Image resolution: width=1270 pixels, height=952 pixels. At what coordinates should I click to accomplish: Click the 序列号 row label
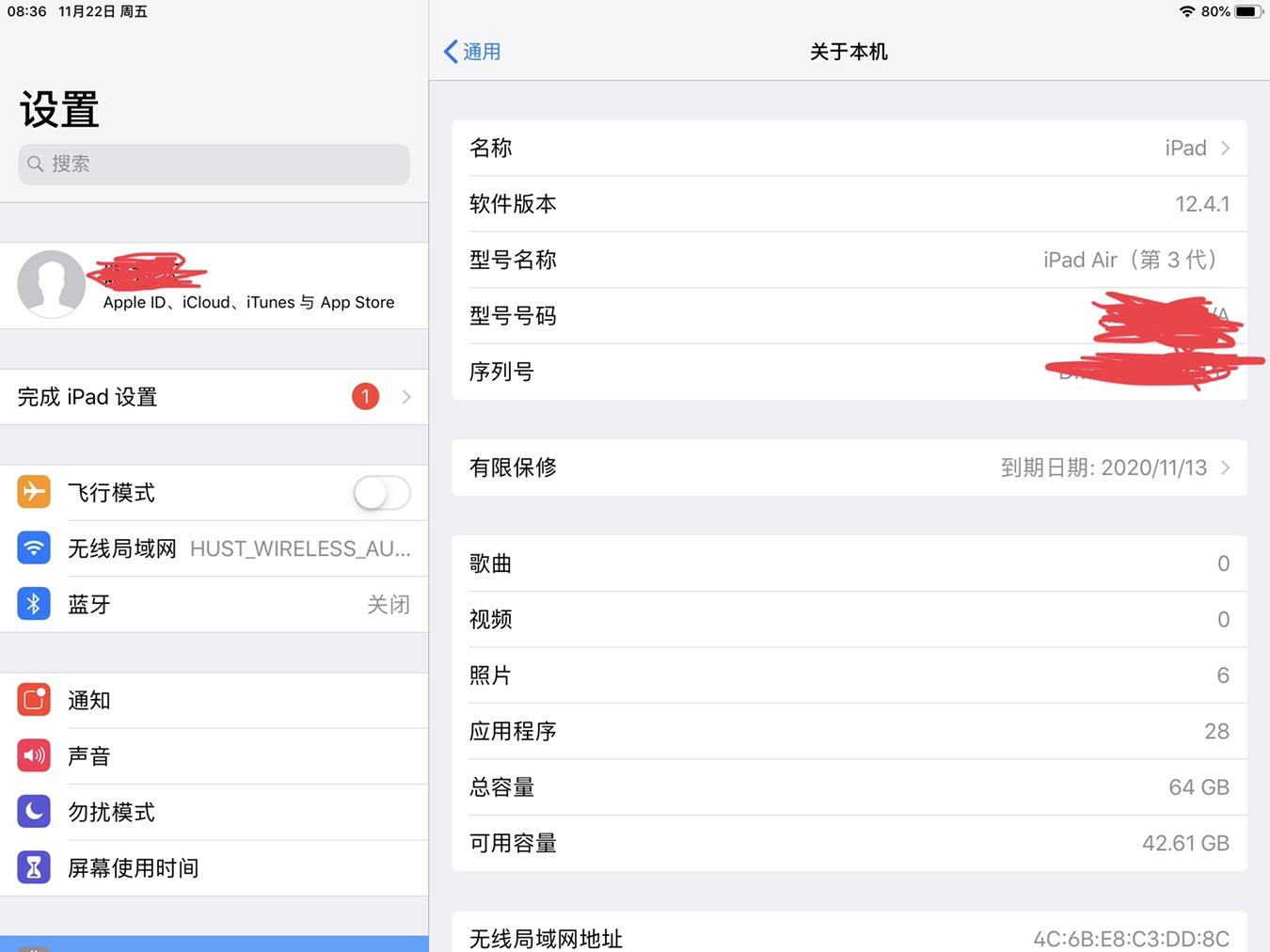pyautogui.click(x=501, y=372)
